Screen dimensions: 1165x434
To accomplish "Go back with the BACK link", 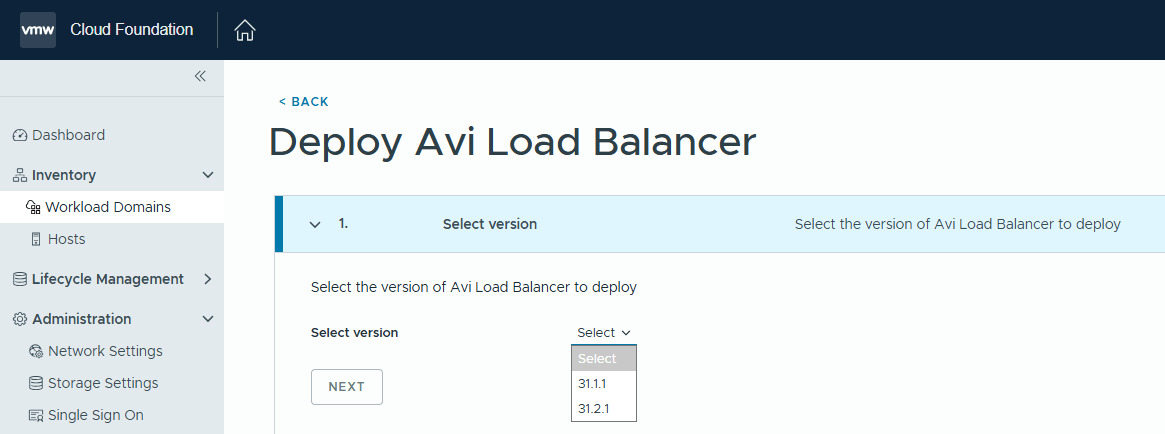I will click(x=303, y=102).
